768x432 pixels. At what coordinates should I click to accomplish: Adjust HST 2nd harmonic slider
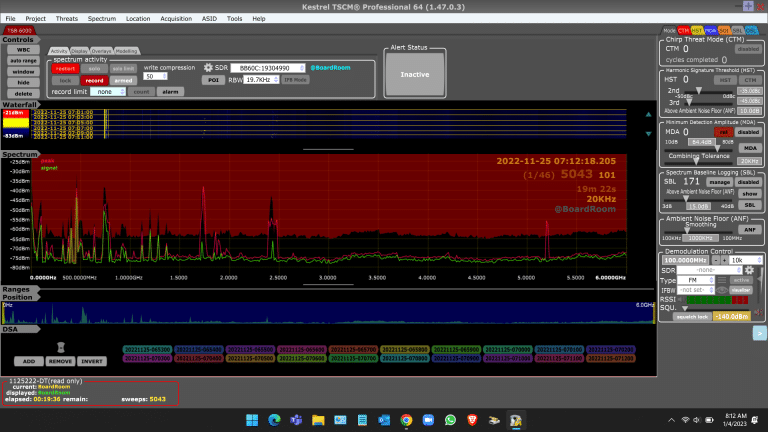(x=699, y=91)
